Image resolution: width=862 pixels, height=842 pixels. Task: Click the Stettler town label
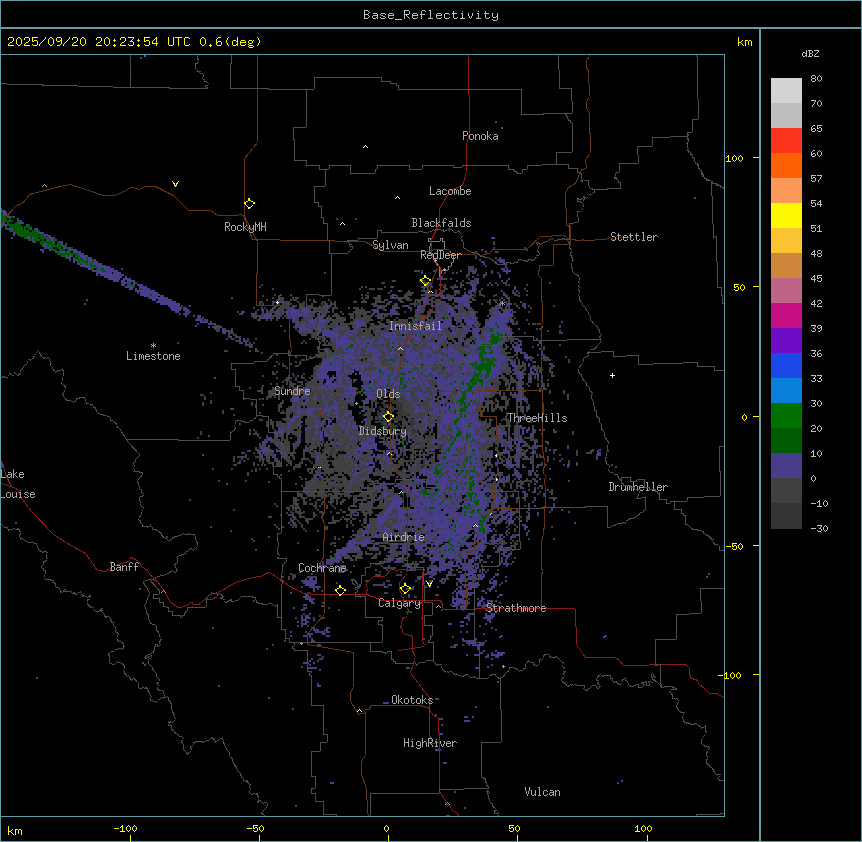pos(634,237)
